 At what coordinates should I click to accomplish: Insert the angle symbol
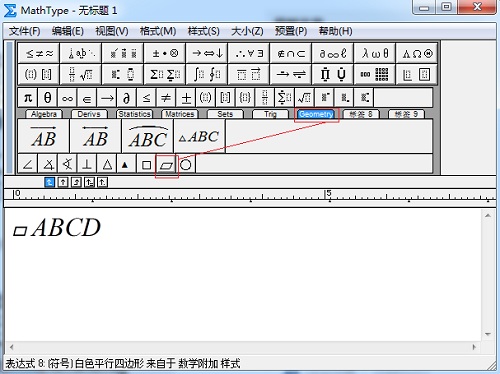pos(28,164)
